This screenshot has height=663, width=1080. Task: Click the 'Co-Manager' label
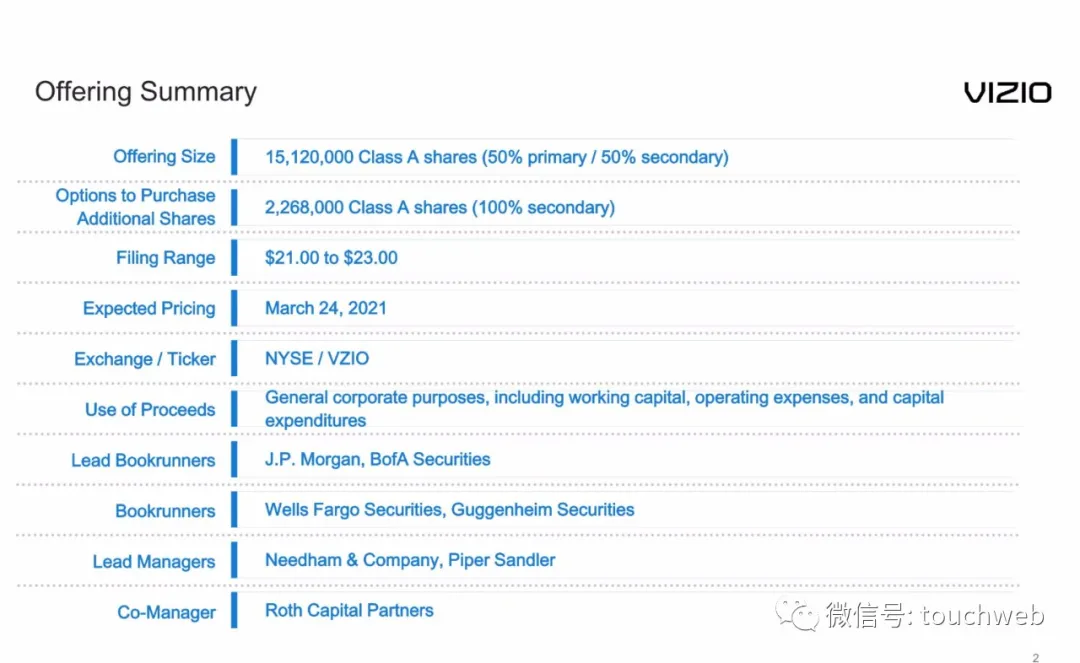tap(166, 611)
